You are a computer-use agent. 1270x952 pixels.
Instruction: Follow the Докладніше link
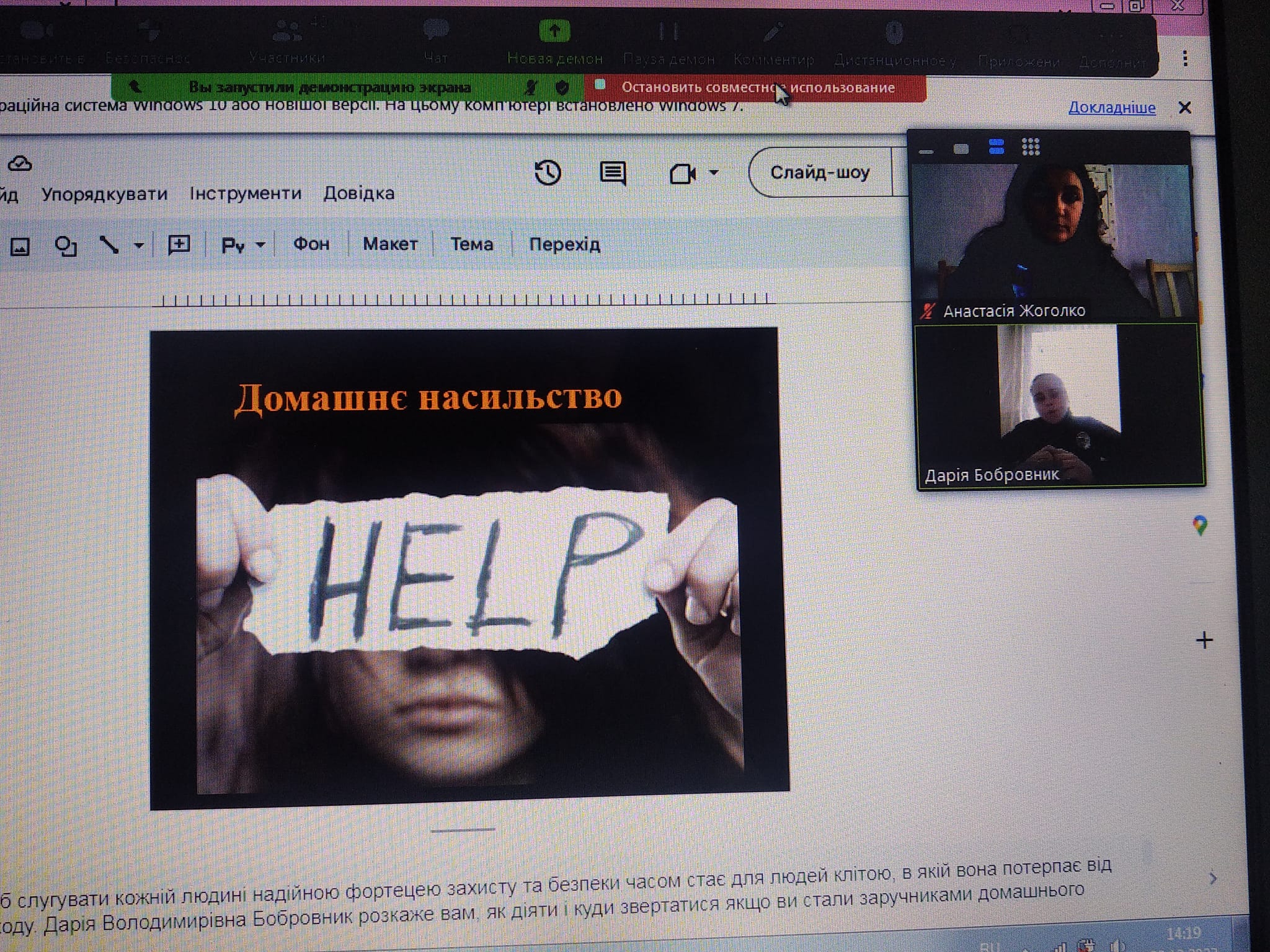point(1111,108)
